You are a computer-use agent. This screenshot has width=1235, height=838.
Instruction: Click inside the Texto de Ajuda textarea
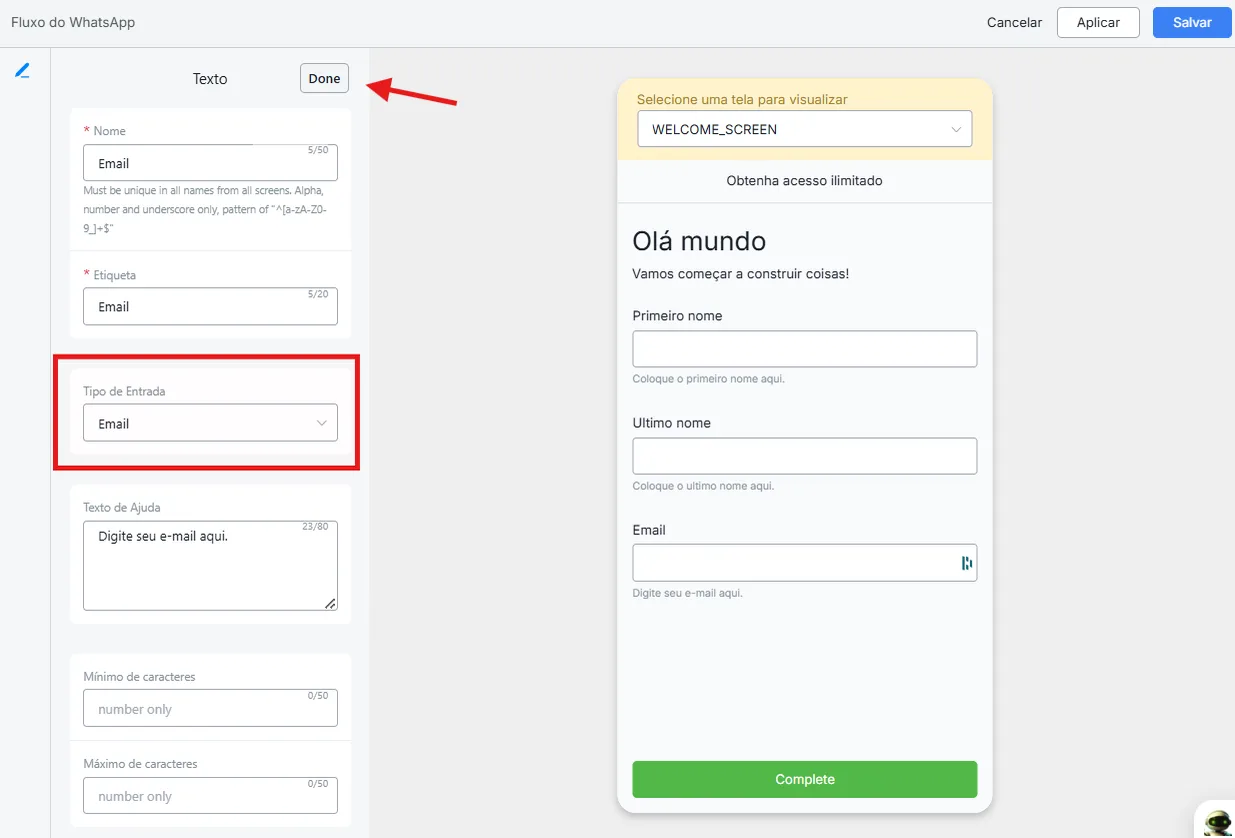click(x=210, y=565)
